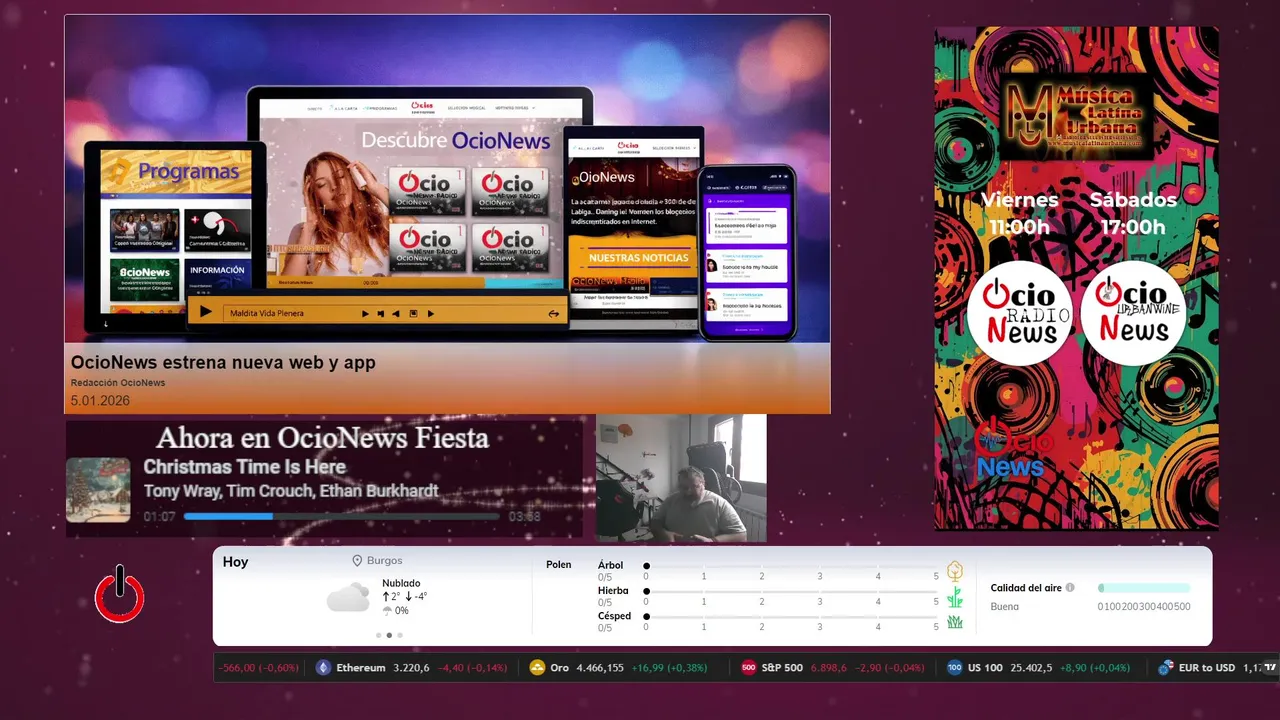Click the -566,00 (-0,60%) ticker change

coord(258,668)
